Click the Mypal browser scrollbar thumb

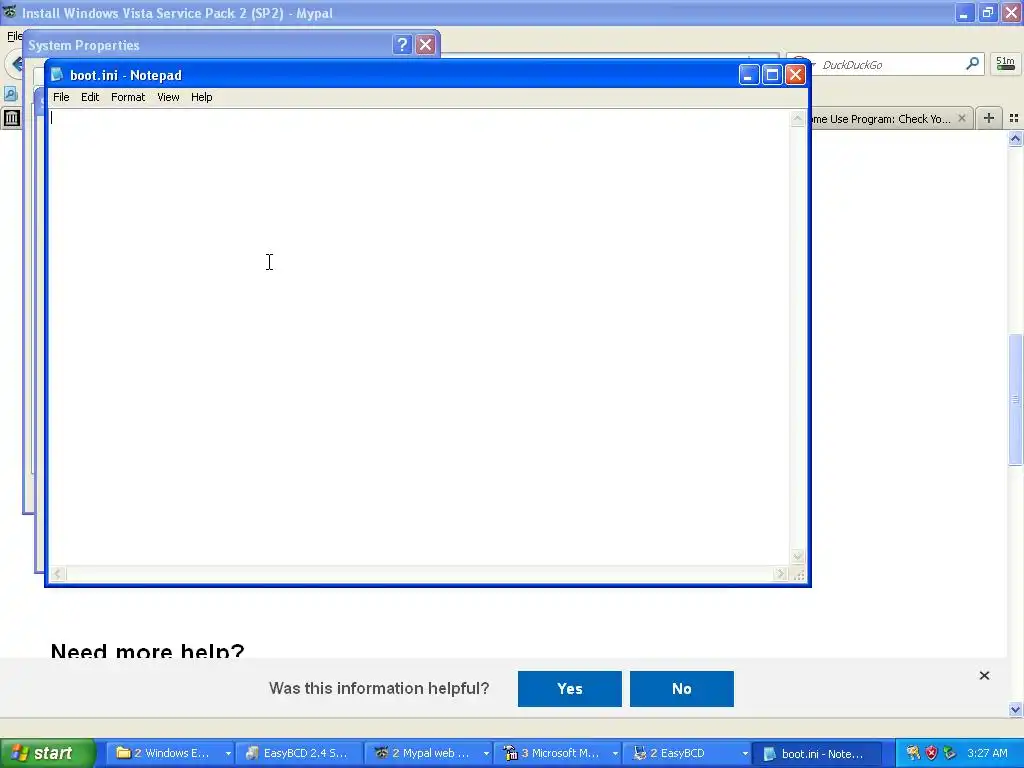click(1015, 399)
